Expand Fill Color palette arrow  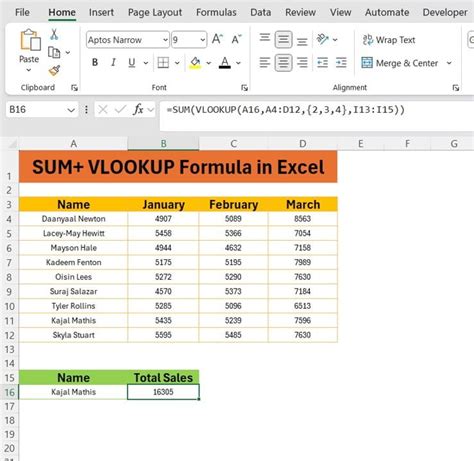coord(209,63)
